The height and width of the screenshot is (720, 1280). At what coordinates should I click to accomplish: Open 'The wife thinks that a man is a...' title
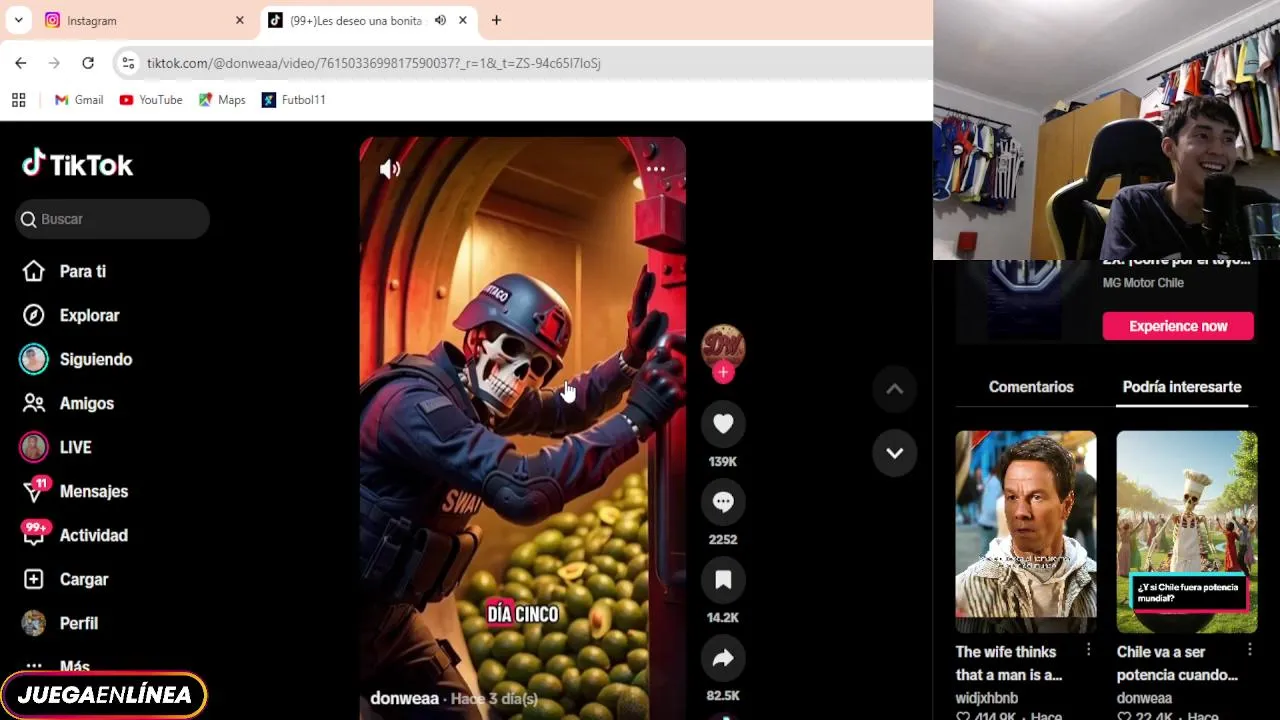coord(1009,663)
